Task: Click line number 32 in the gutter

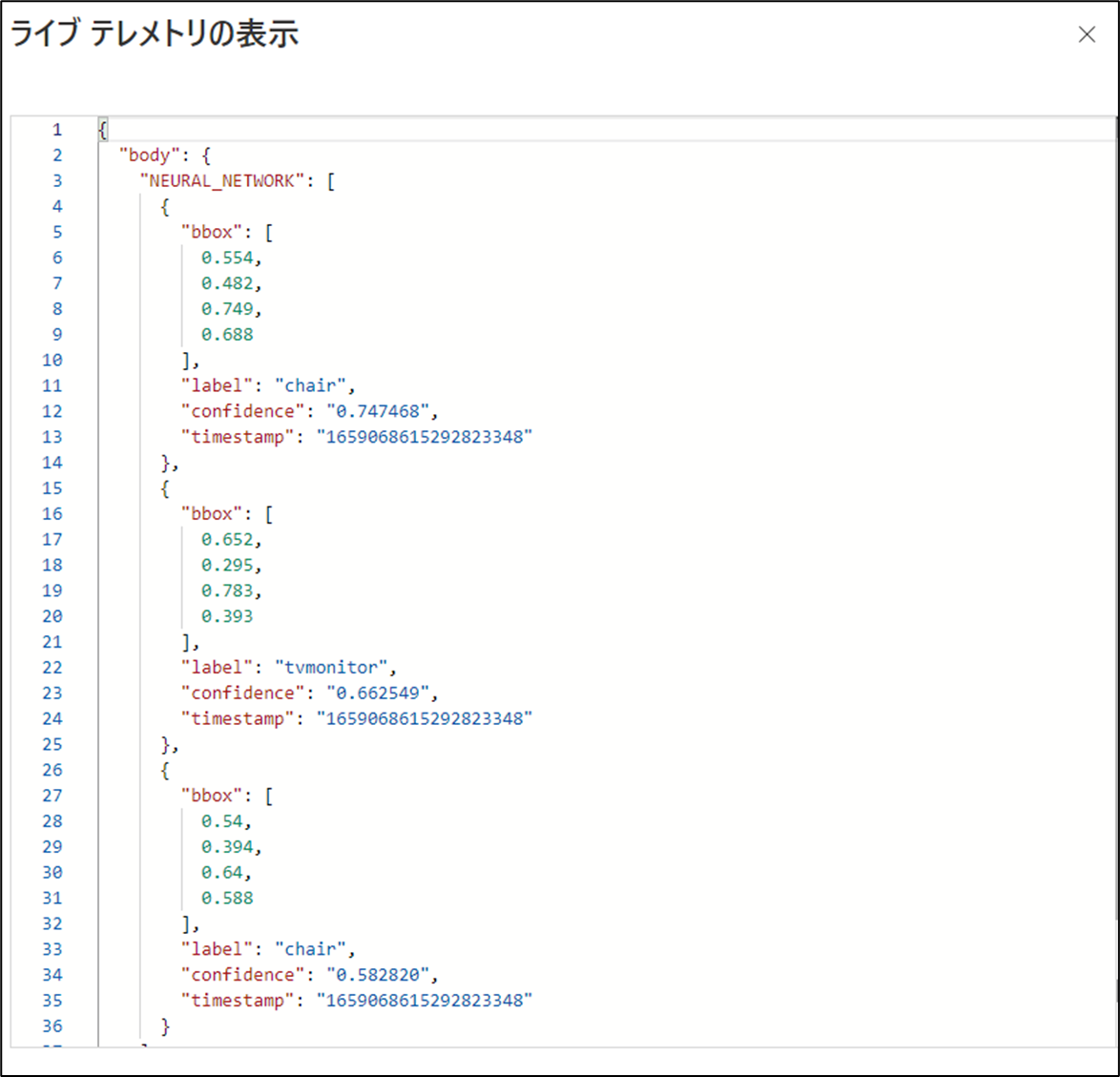Action: pos(52,924)
